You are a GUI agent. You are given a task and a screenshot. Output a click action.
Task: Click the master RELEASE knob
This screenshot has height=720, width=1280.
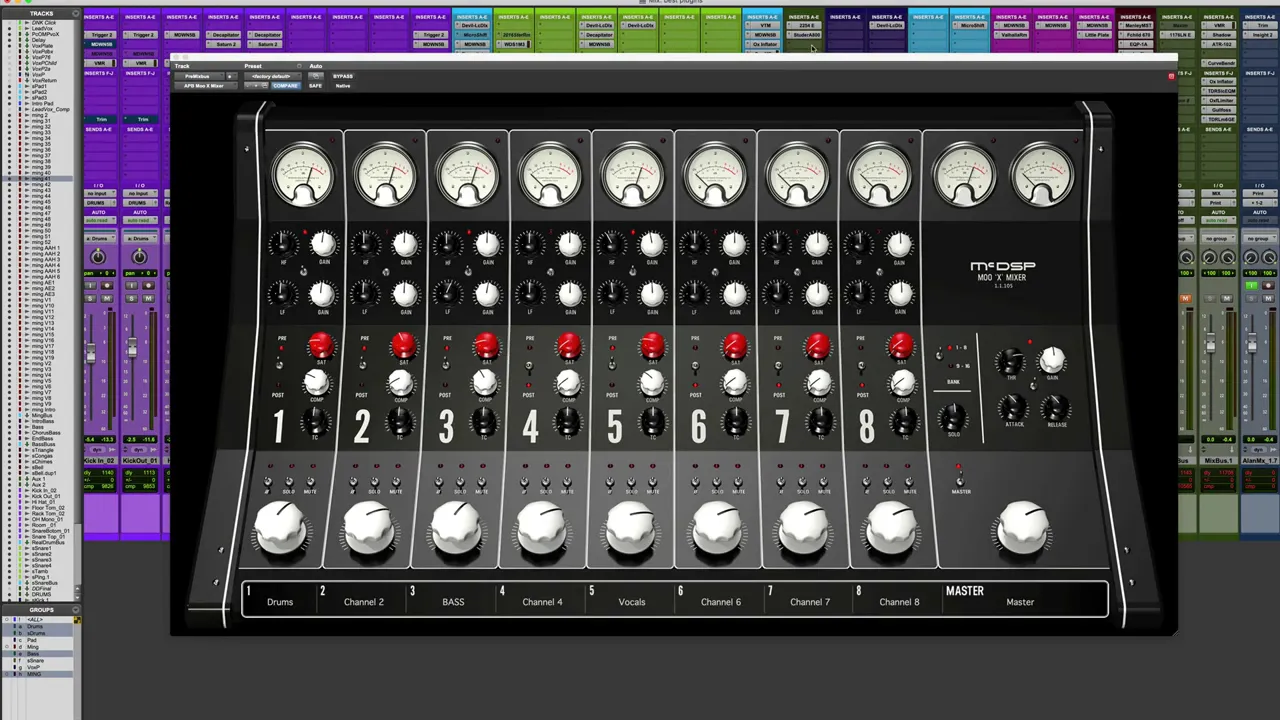1056,407
